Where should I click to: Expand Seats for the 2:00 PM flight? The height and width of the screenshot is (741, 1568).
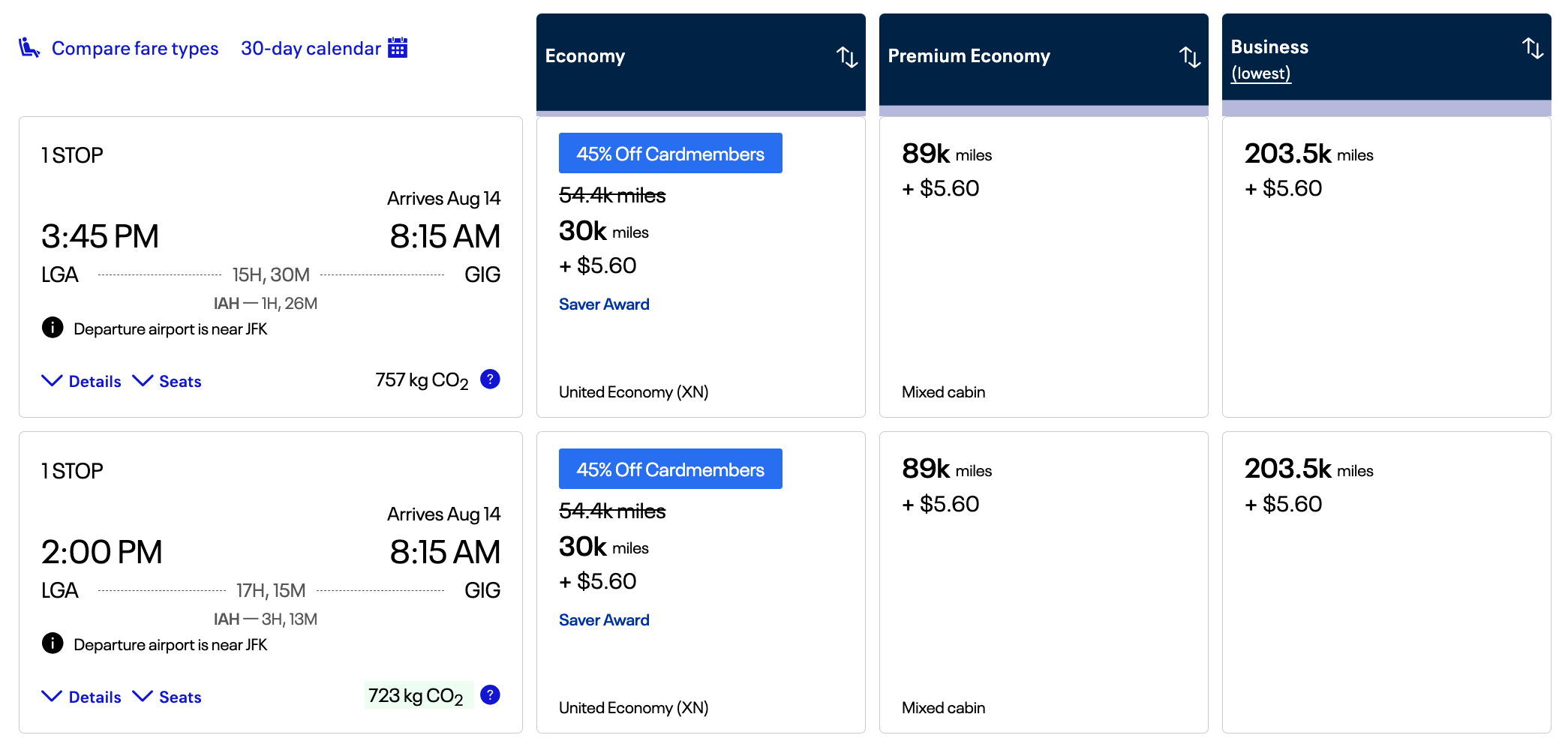coord(167,697)
